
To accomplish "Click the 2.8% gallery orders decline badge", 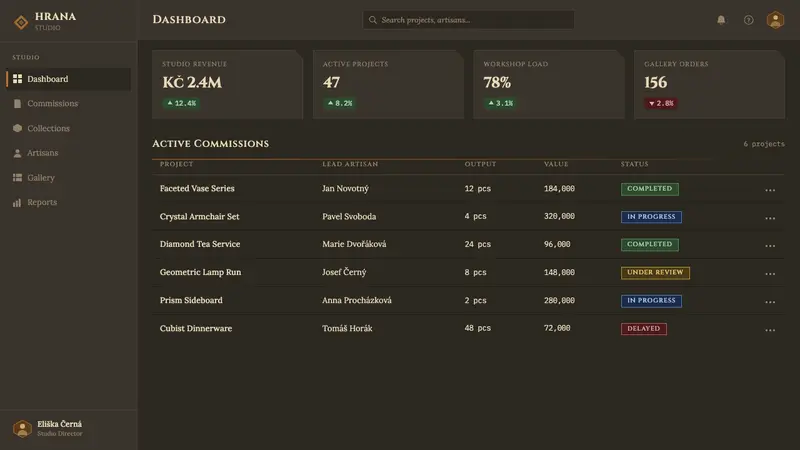I will click(661, 103).
